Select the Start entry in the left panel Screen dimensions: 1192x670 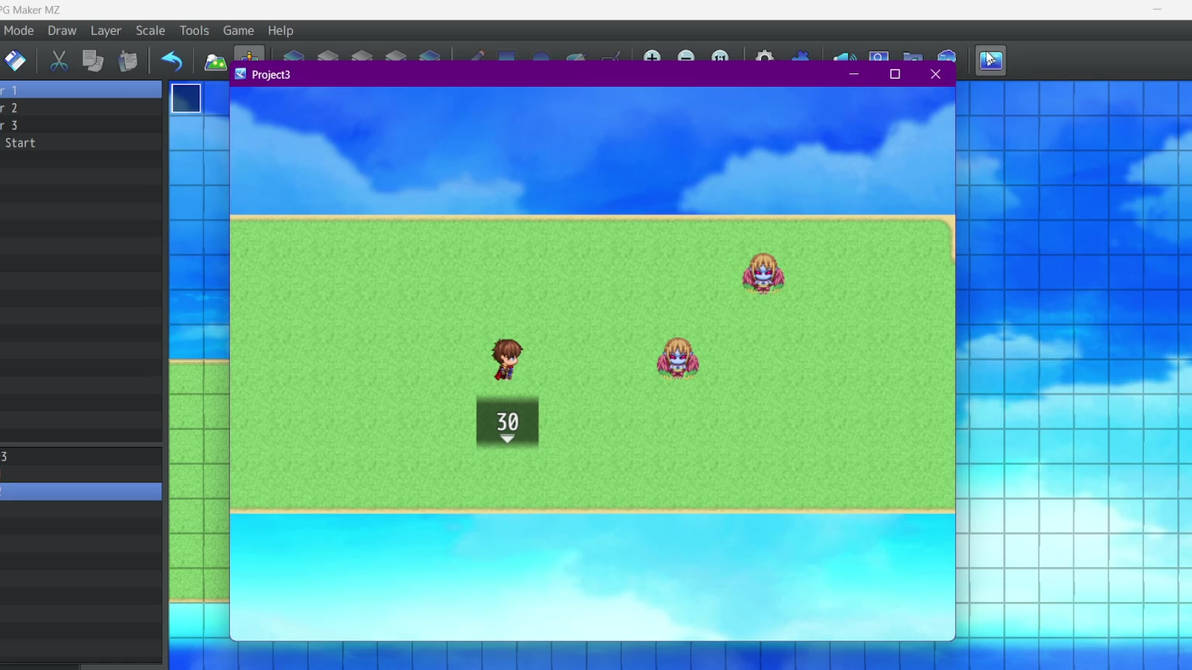(20, 142)
